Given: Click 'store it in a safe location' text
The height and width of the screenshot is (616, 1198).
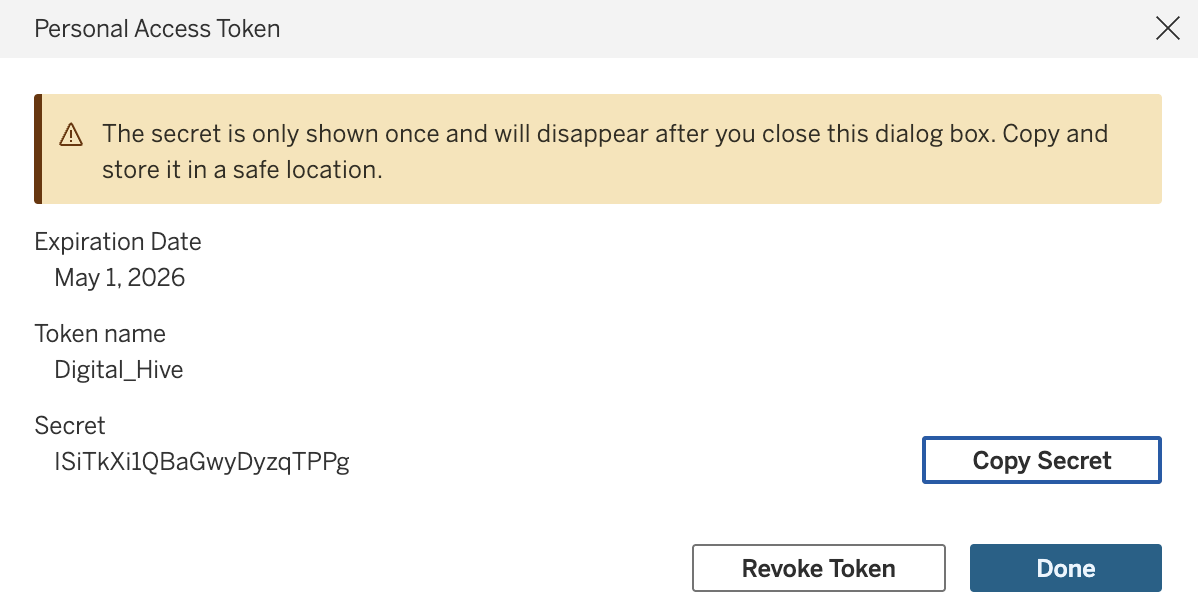Looking at the screenshot, I should coord(241,170).
